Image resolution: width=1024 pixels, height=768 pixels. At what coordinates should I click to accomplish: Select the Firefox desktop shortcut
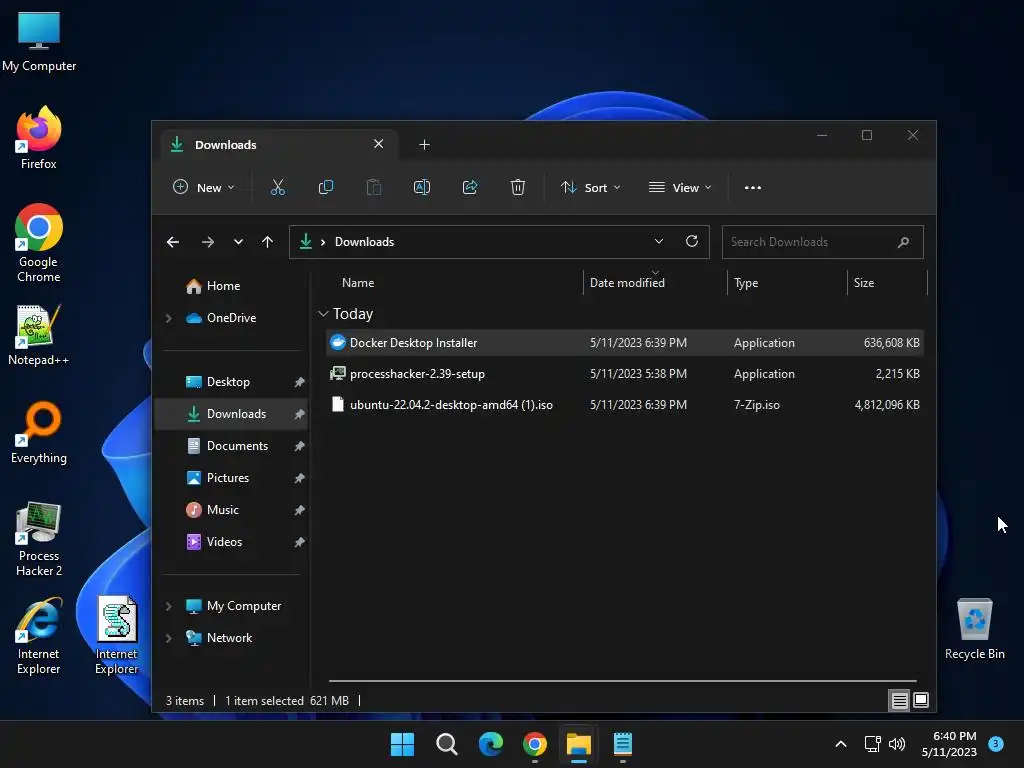[39, 138]
